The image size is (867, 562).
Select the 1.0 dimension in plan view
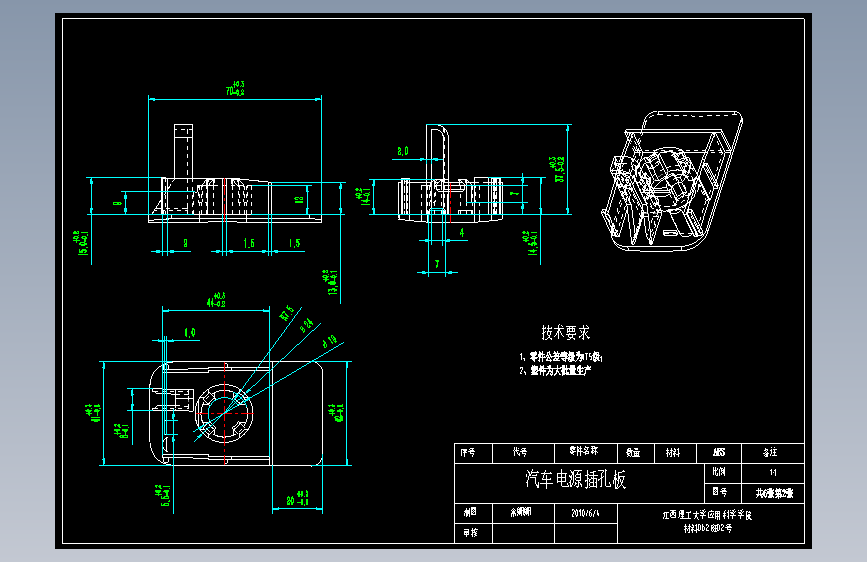tap(190, 332)
